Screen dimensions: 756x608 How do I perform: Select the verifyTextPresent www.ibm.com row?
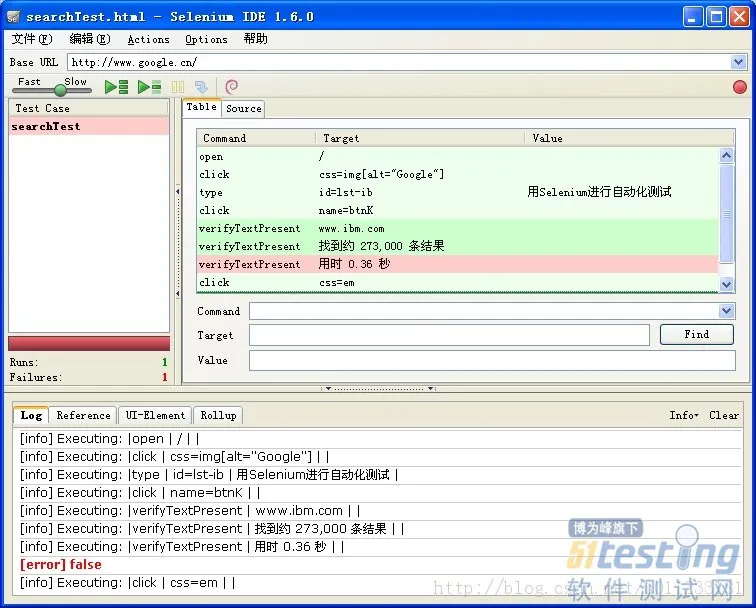458,228
